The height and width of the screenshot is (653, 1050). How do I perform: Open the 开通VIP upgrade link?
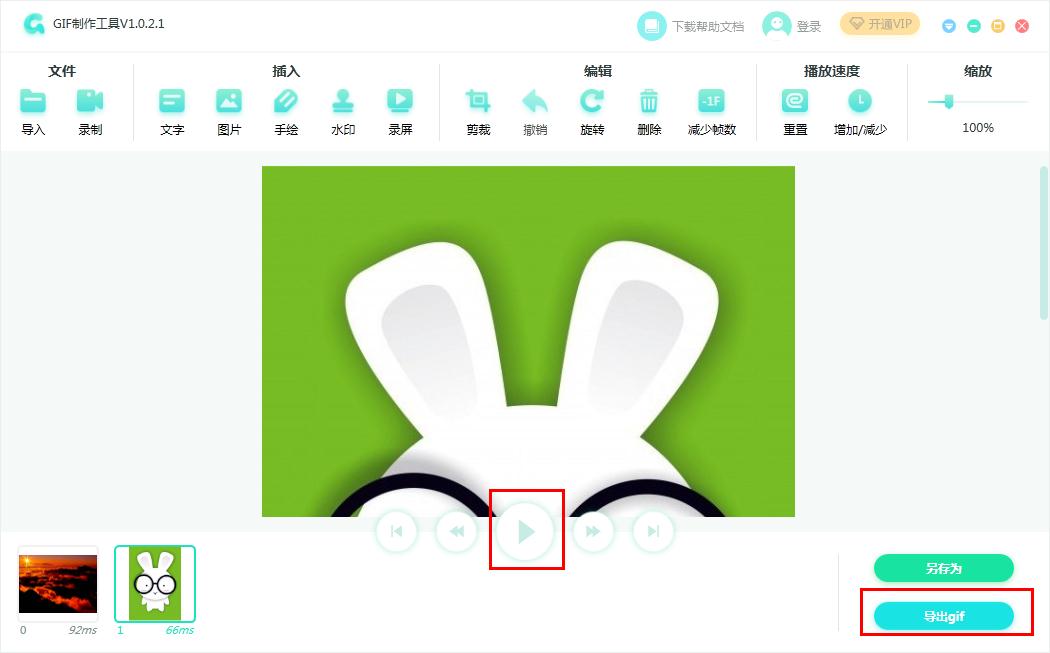[x=879, y=23]
